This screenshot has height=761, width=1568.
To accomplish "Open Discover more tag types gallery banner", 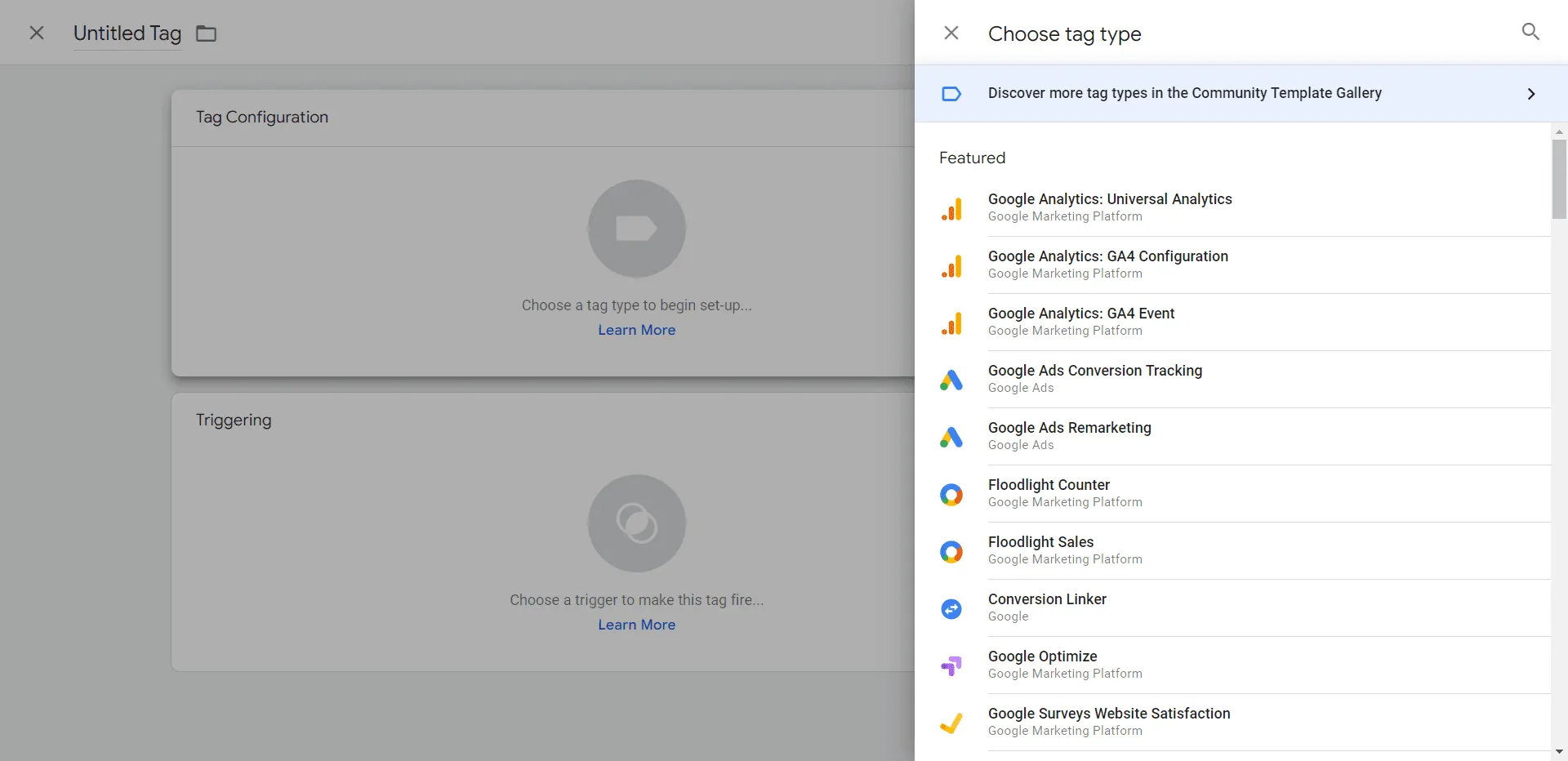I will click(1241, 94).
